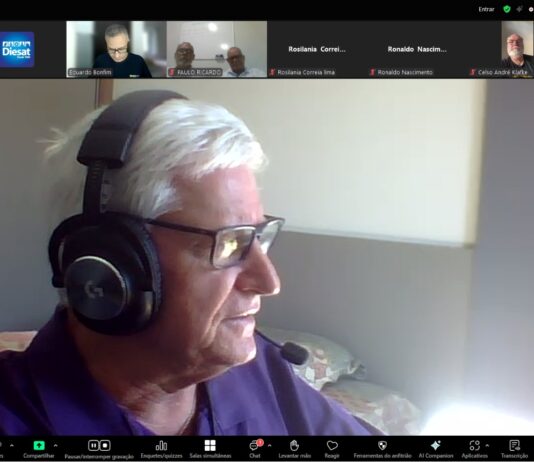Stop the recording with the stop icon

point(105,445)
